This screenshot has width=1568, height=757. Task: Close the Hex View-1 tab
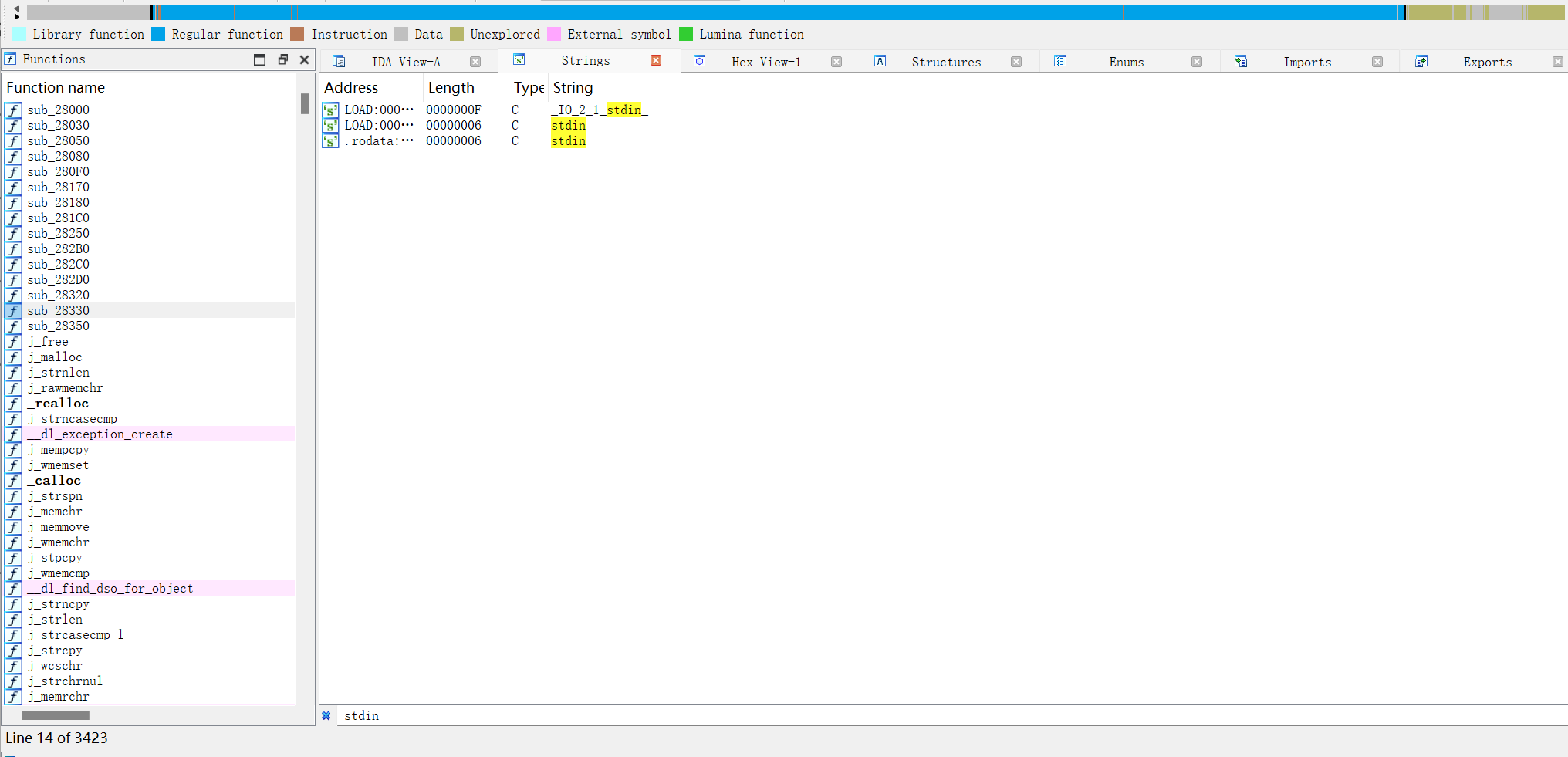[x=836, y=62]
